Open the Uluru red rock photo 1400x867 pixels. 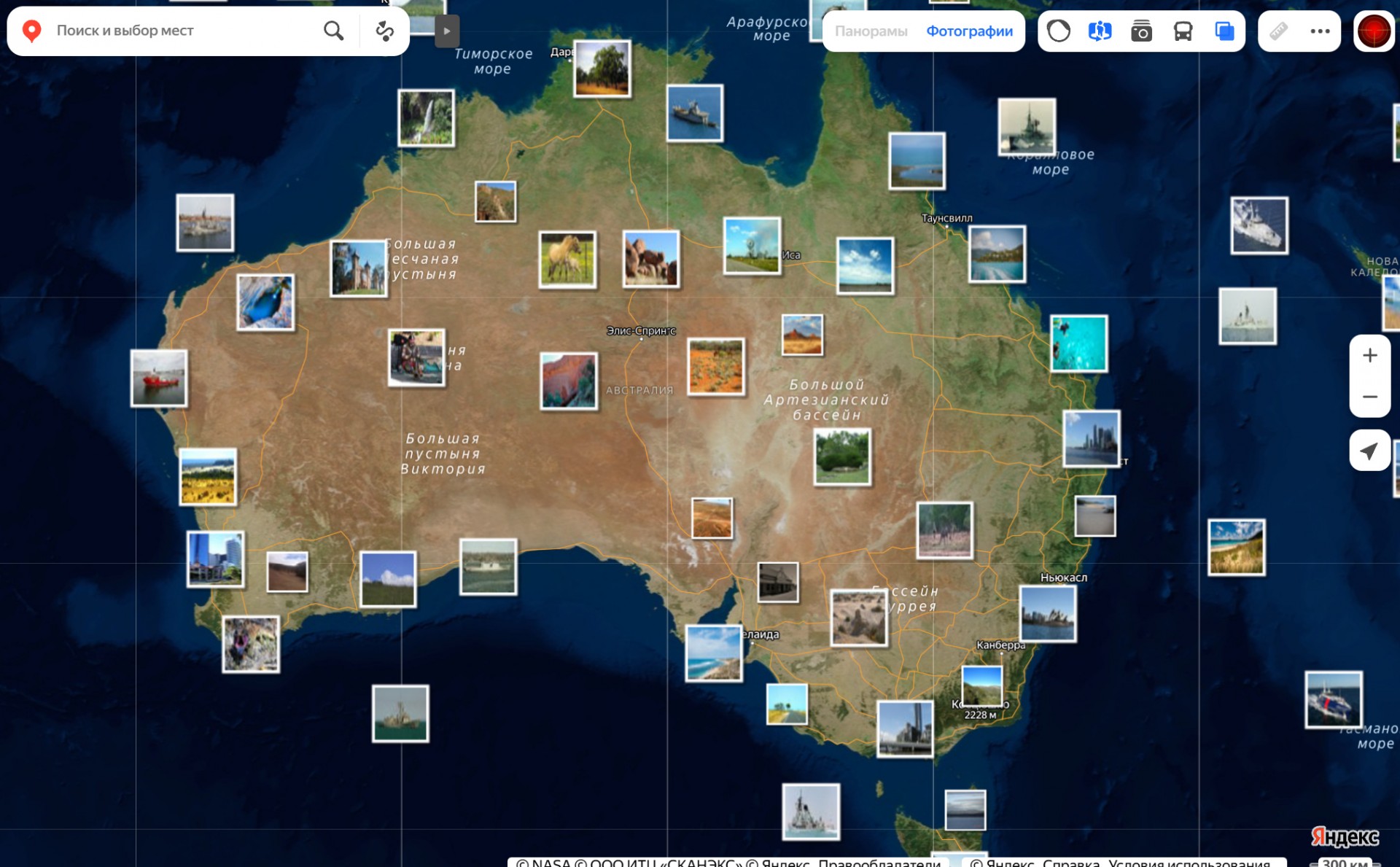[x=569, y=381]
